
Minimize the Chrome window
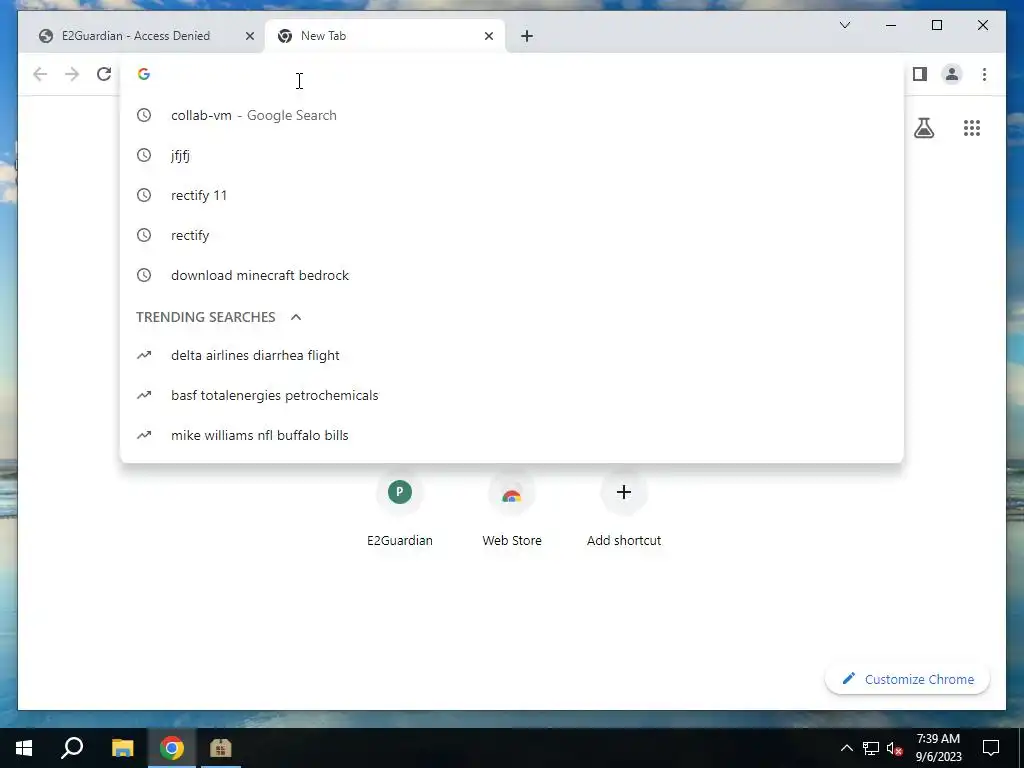click(891, 25)
